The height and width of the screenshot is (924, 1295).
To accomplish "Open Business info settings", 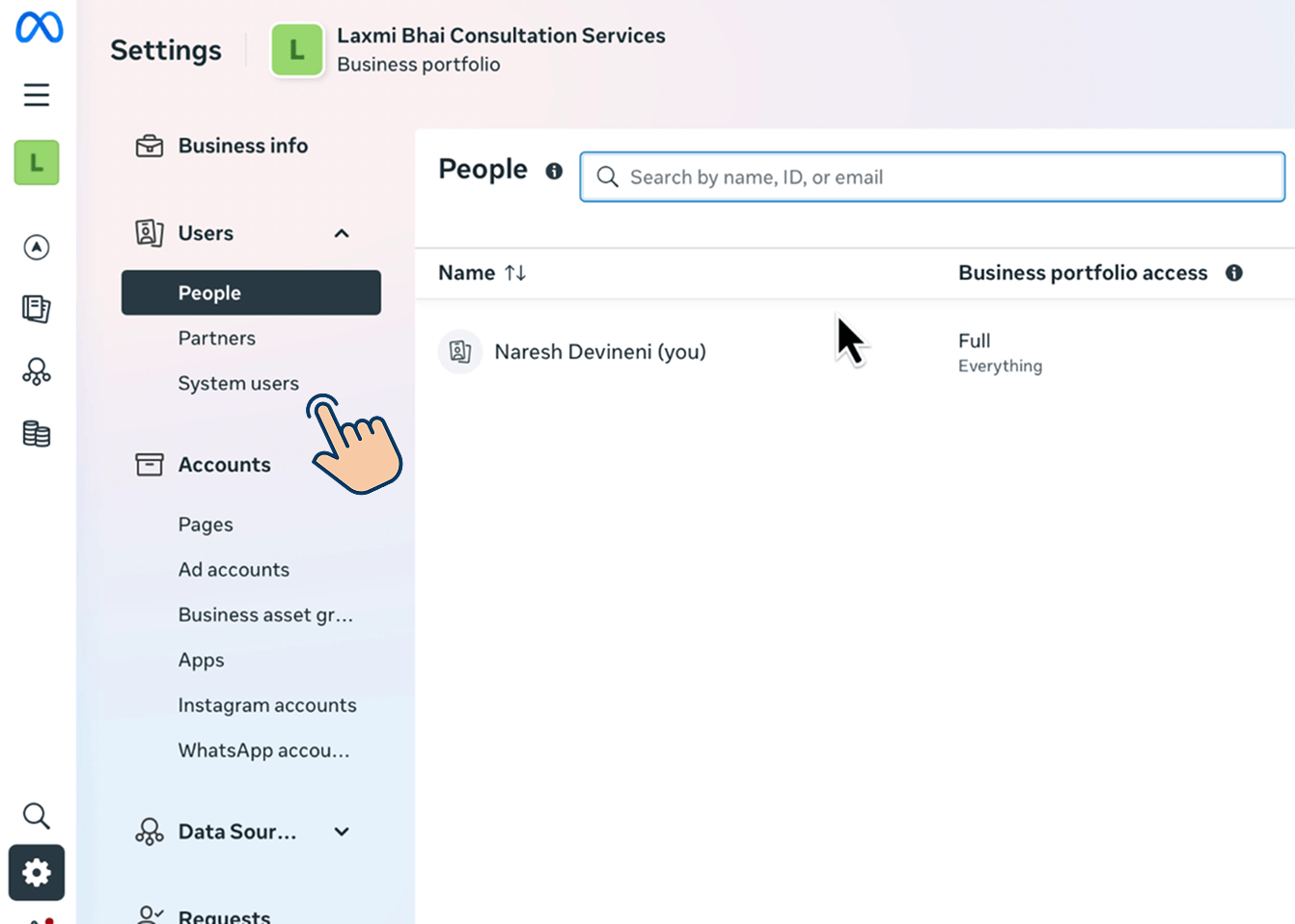I will tap(243, 146).
